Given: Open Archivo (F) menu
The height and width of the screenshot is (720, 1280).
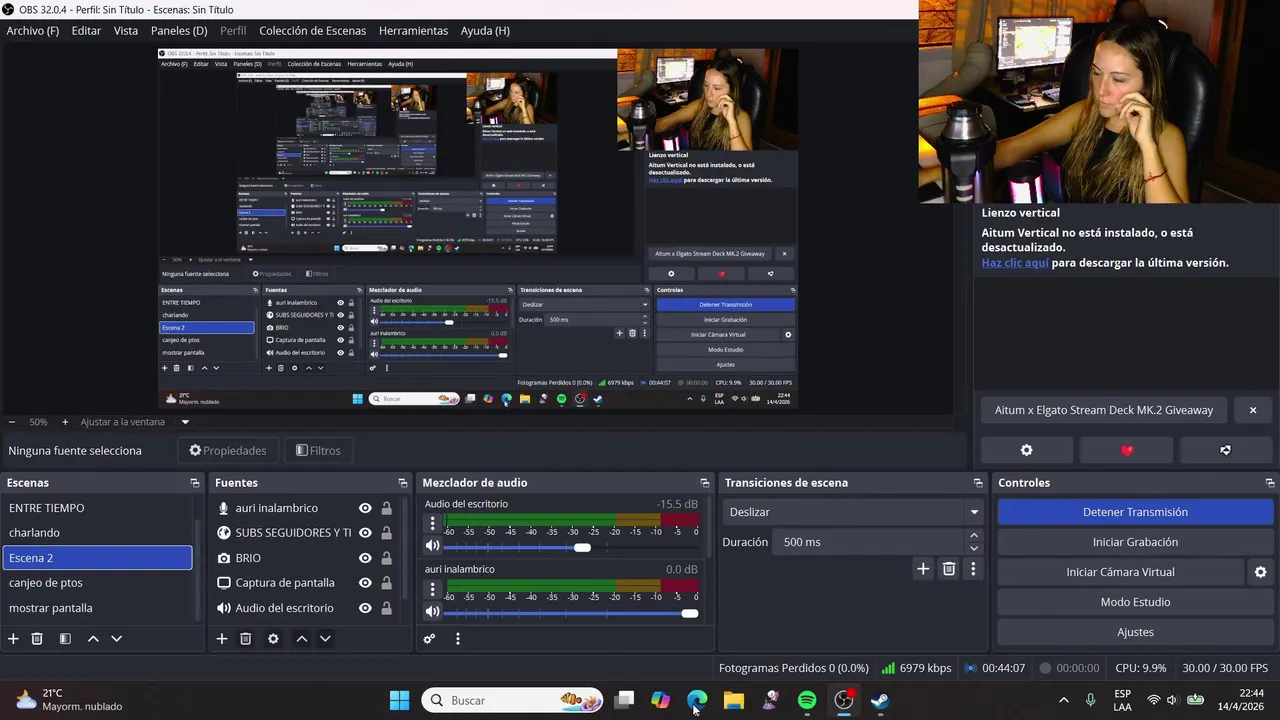Looking at the screenshot, I should click(x=33, y=31).
